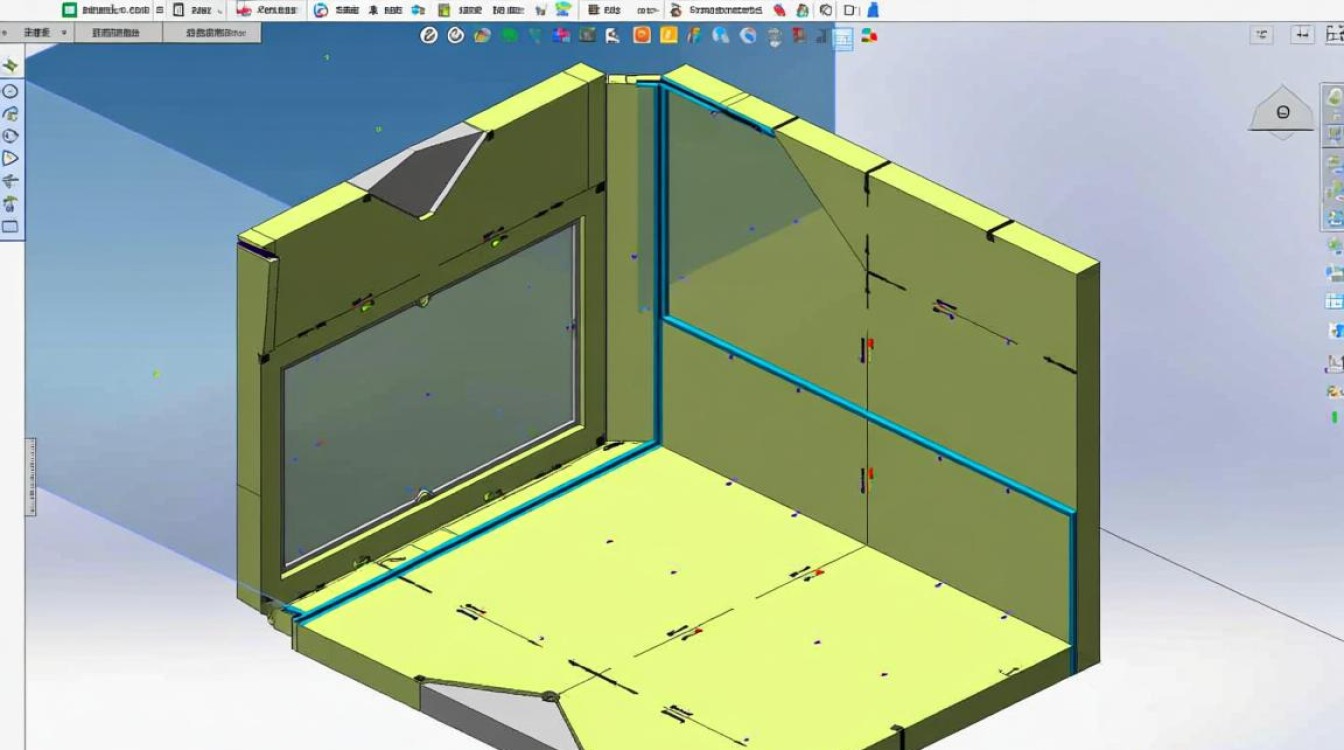This screenshot has width=1344, height=750.
Task: Click the green round icon in view toolbar
Action: point(509,35)
